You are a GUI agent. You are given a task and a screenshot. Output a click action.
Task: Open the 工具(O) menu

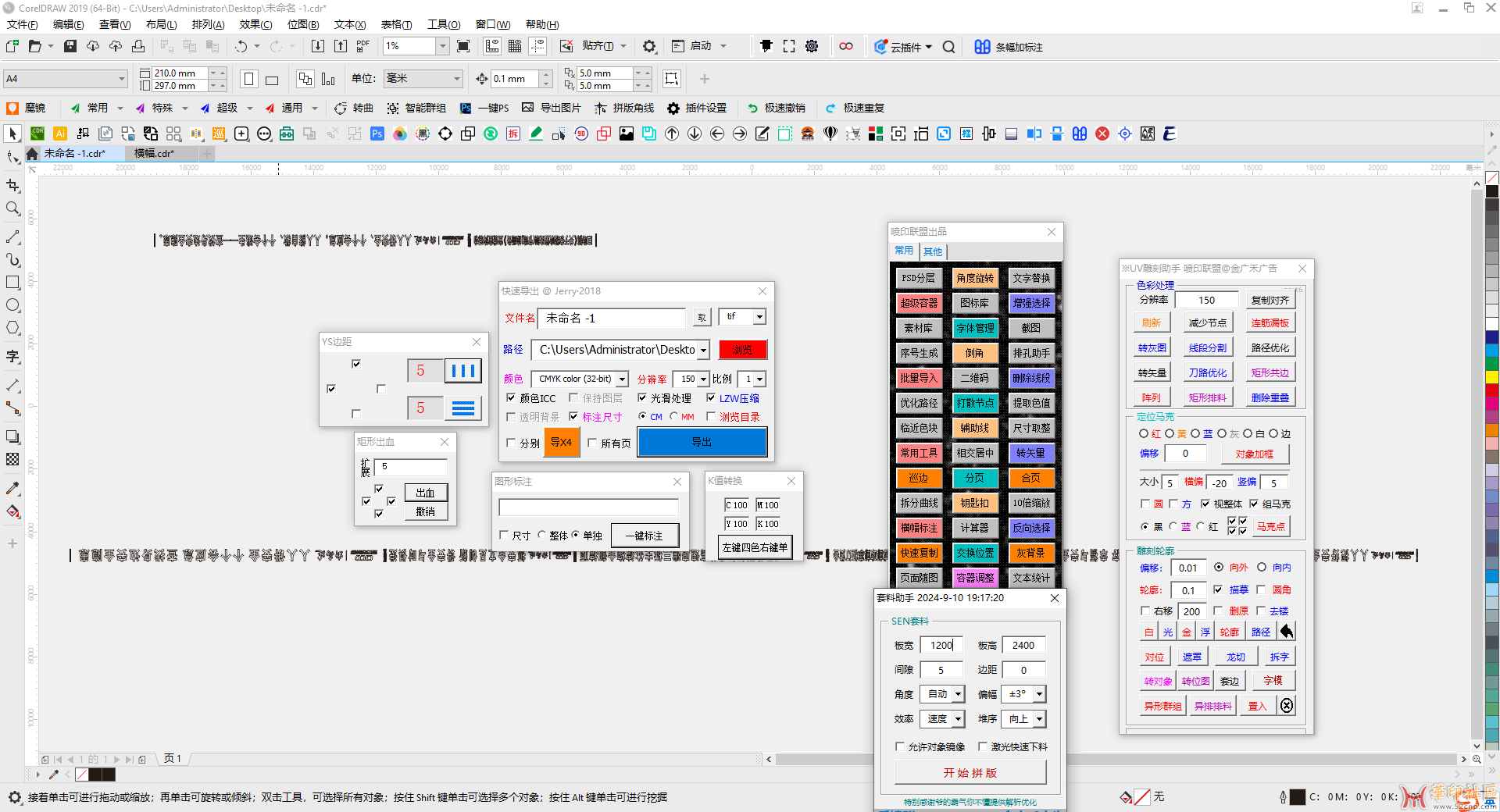coord(444,24)
